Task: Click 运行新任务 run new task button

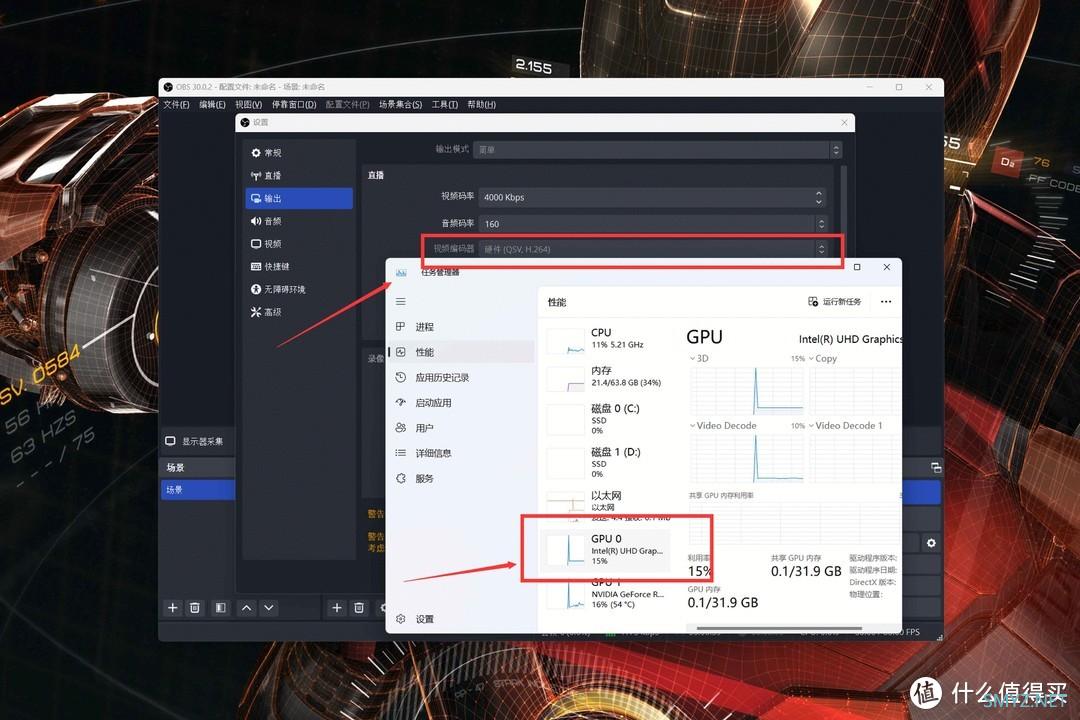Action: pyautogui.click(x=835, y=302)
